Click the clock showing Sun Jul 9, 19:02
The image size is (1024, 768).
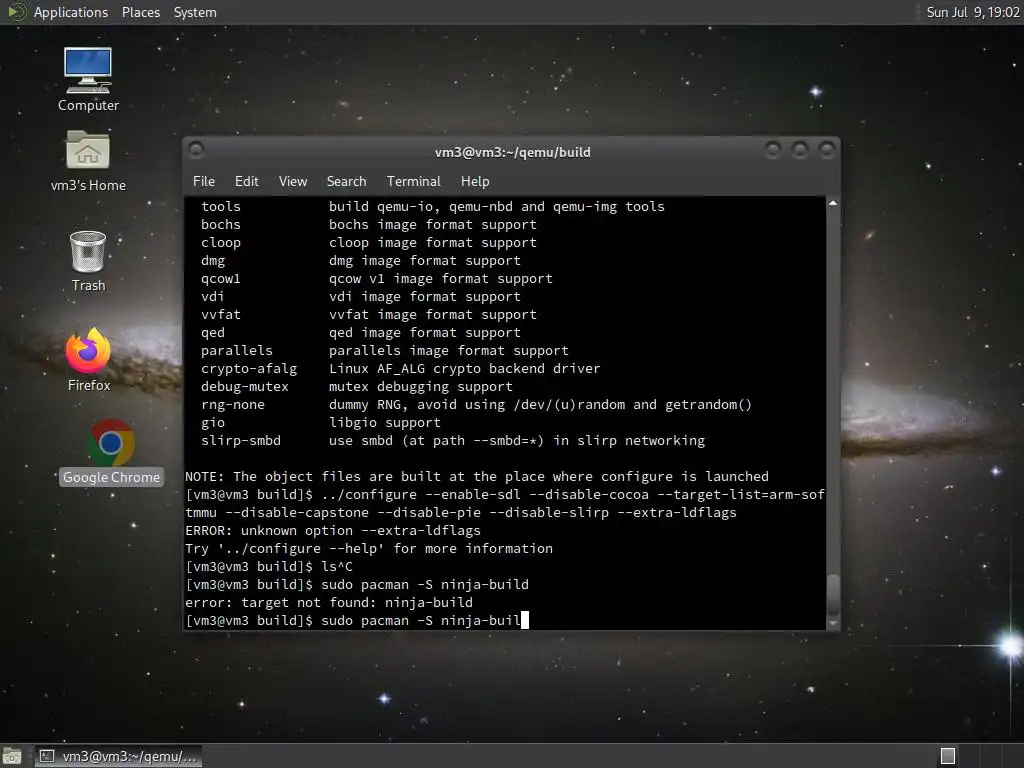pyautogui.click(x=972, y=12)
